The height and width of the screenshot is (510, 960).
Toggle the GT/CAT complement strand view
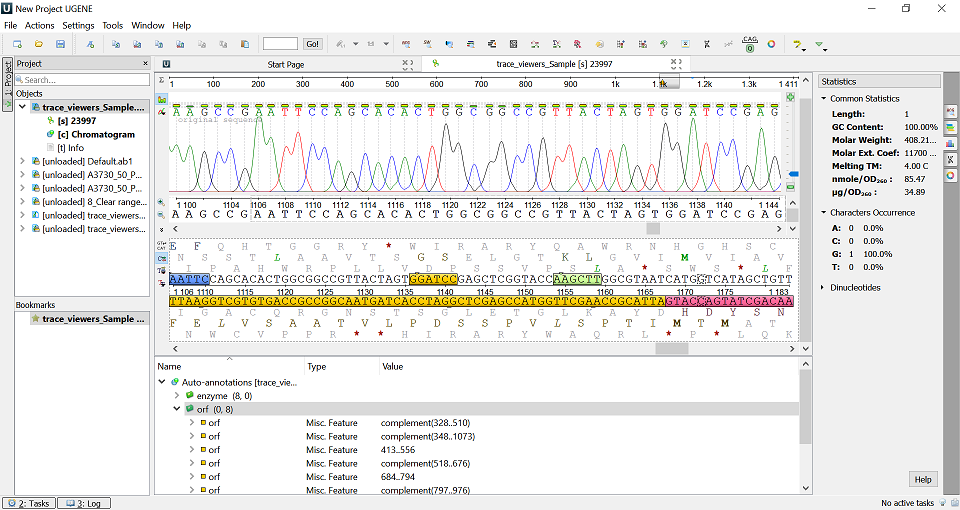[162, 246]
